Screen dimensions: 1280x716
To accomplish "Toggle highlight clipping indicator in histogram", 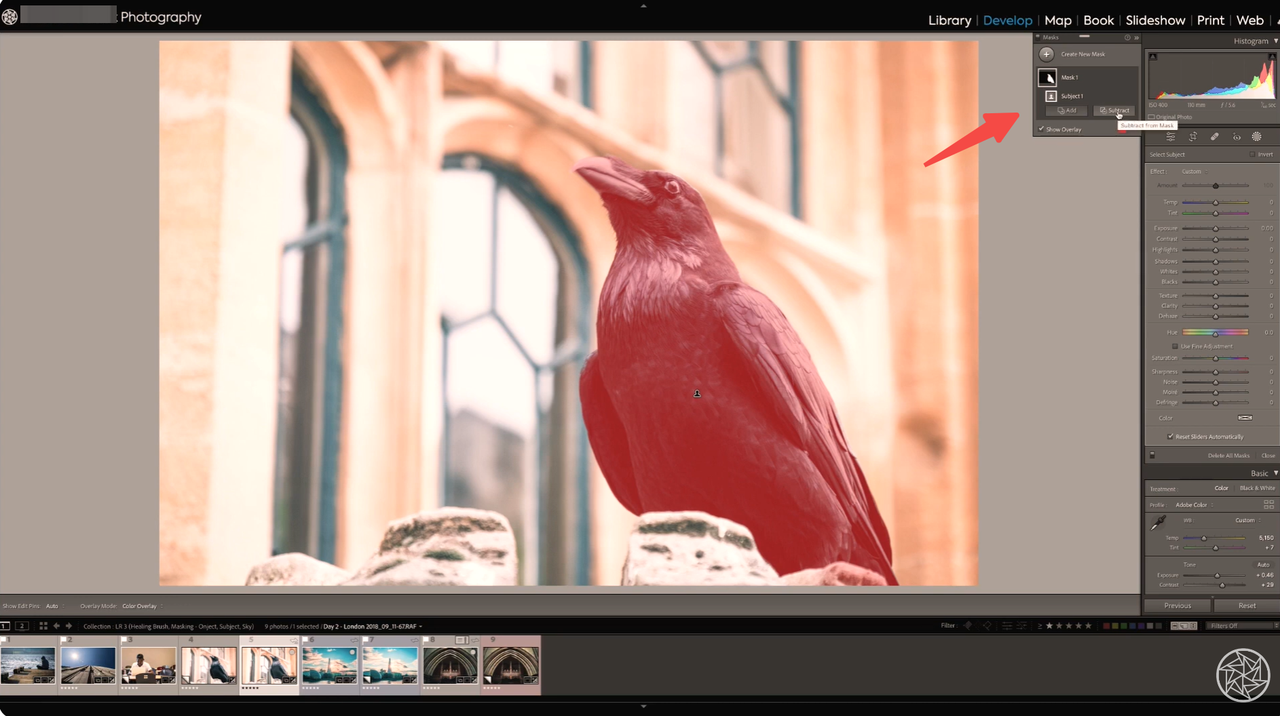I will 1272,57.
